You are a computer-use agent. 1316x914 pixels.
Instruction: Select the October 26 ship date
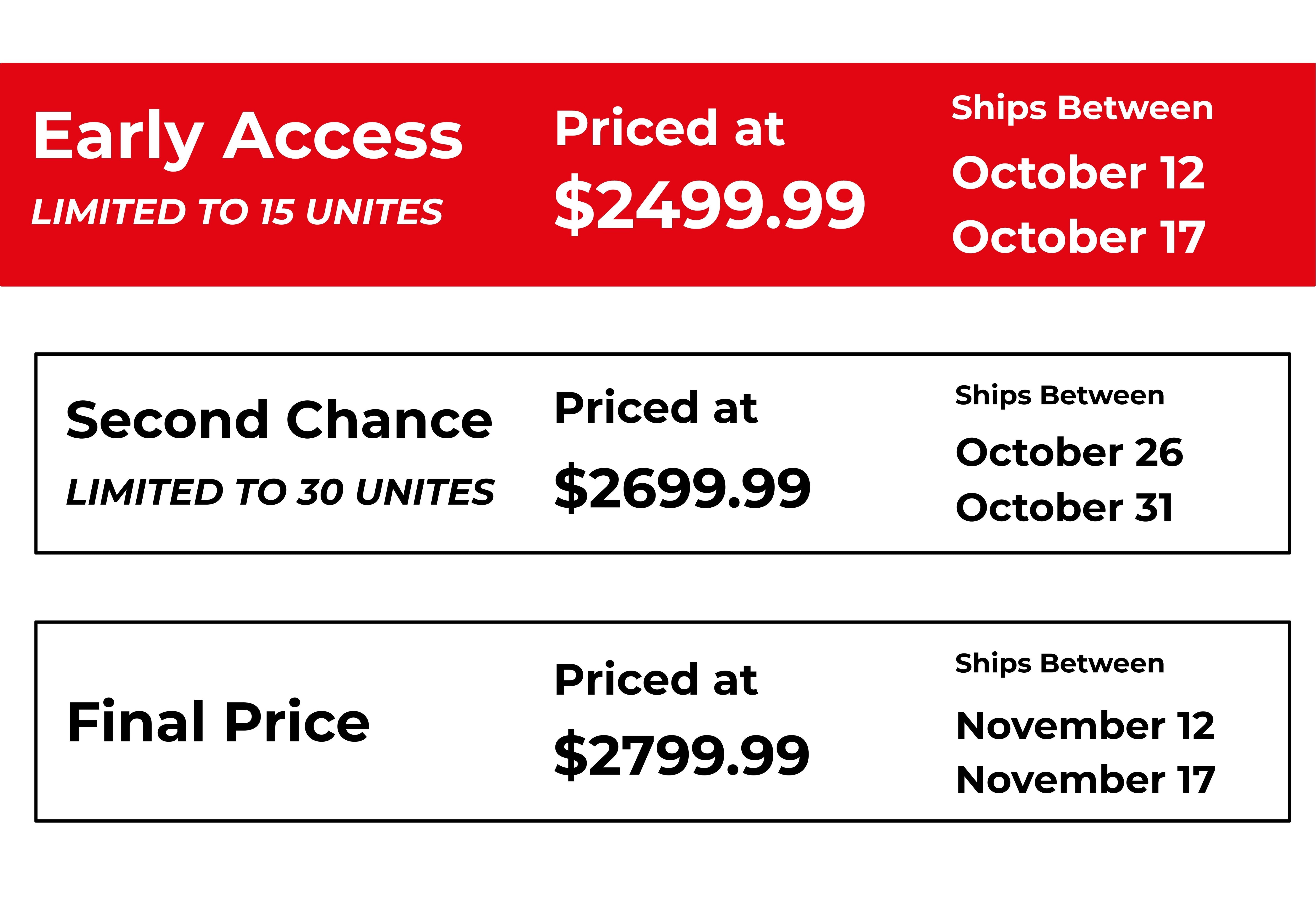[1069, 452]
